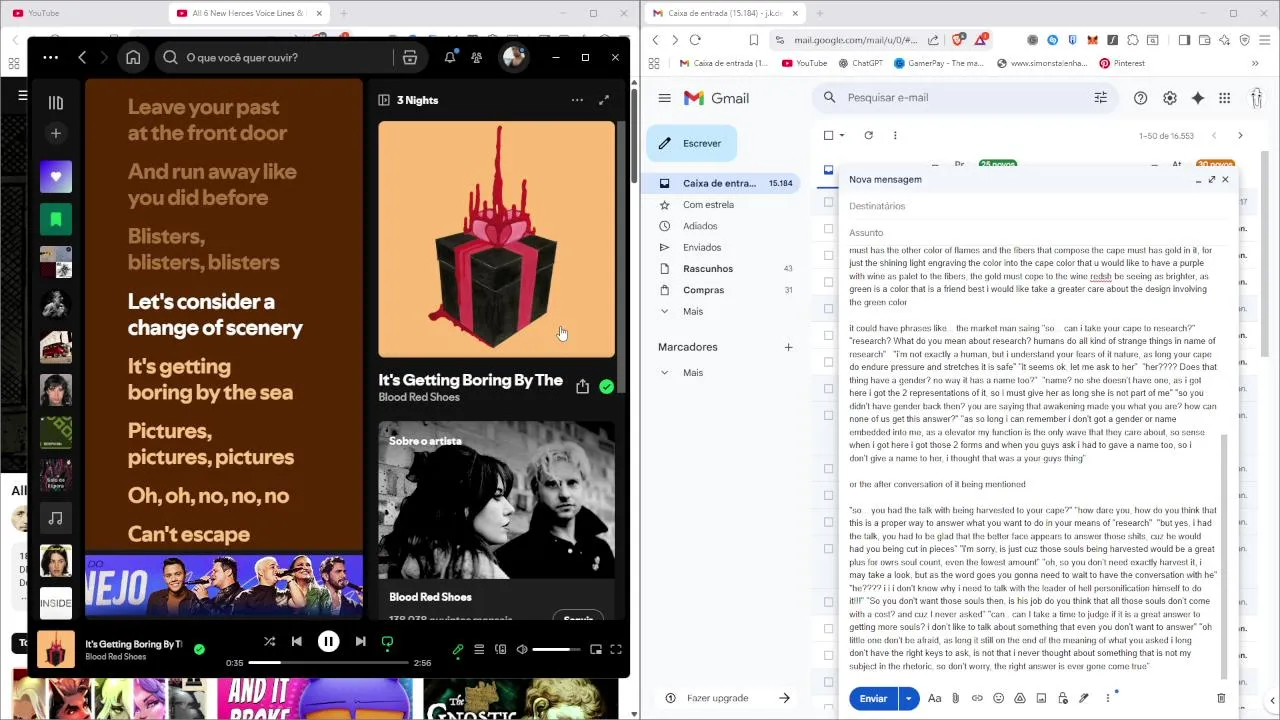1280x720 pixels.
Task: Create playlist with the plus icon in Spotify sidebar
Action: (x=56, y=133)
